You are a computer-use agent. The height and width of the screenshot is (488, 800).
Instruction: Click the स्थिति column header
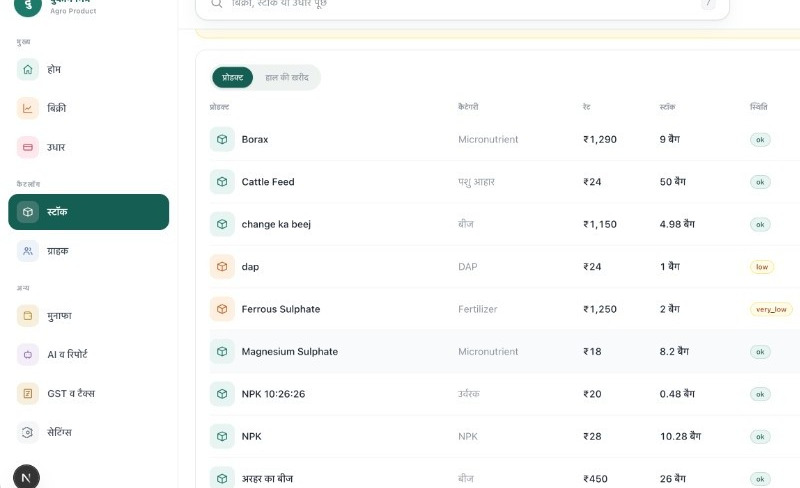pyautogui.click(x=759, y=107)
